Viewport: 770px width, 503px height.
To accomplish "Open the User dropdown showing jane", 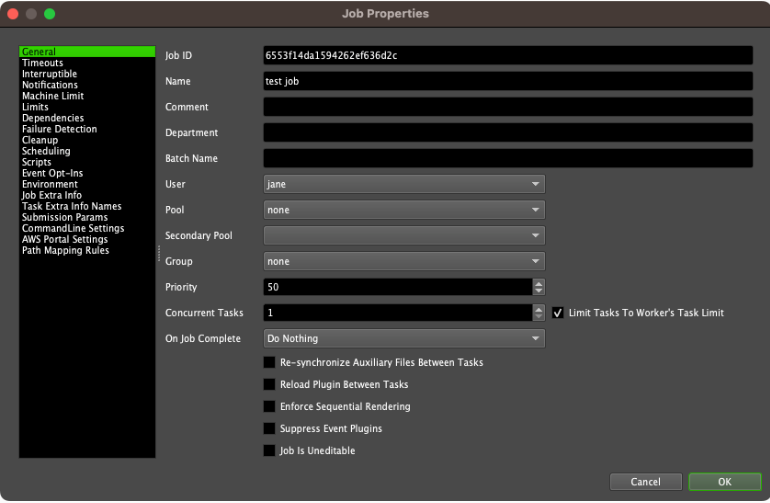I will click(x=404, y=184).
